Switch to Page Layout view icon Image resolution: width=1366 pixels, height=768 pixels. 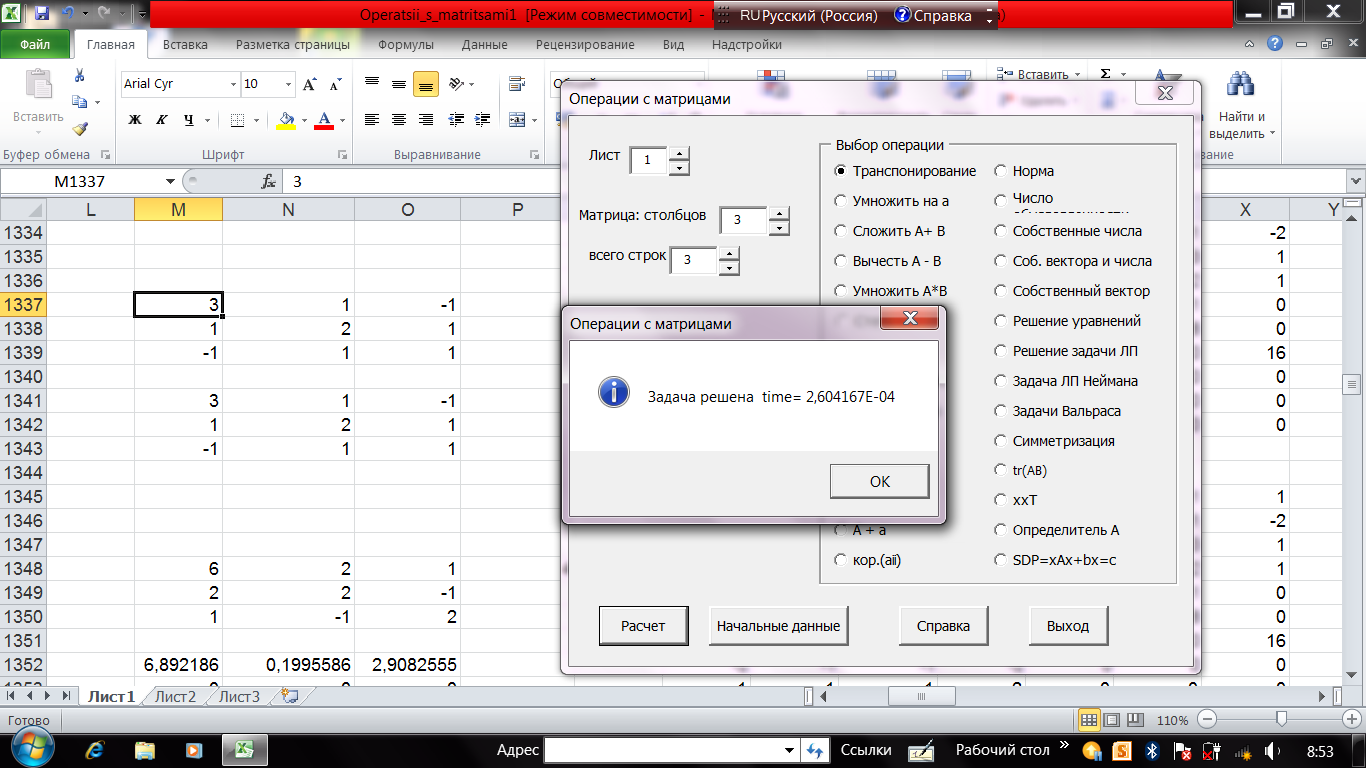pyautogui.click(x=1112, y=720)
